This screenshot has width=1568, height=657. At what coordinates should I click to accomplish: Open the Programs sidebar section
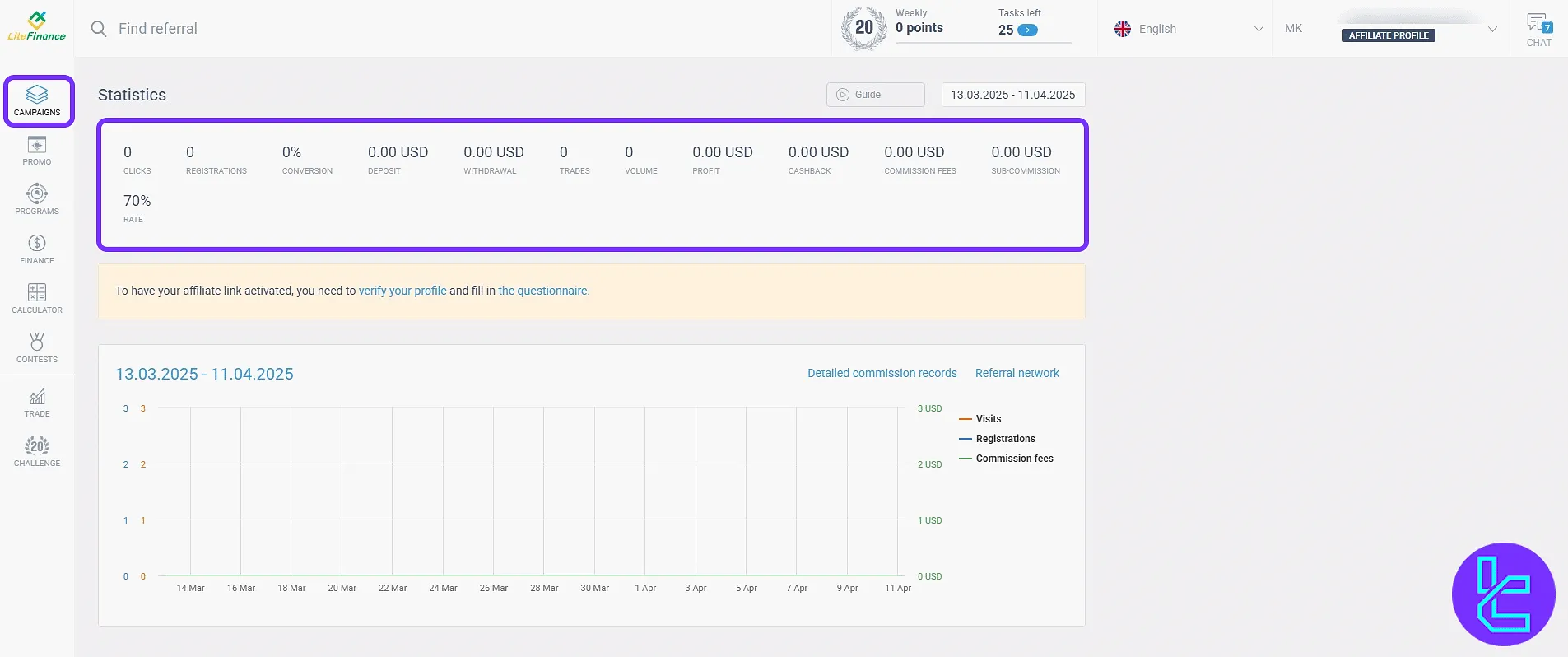[x=37, y=200]
